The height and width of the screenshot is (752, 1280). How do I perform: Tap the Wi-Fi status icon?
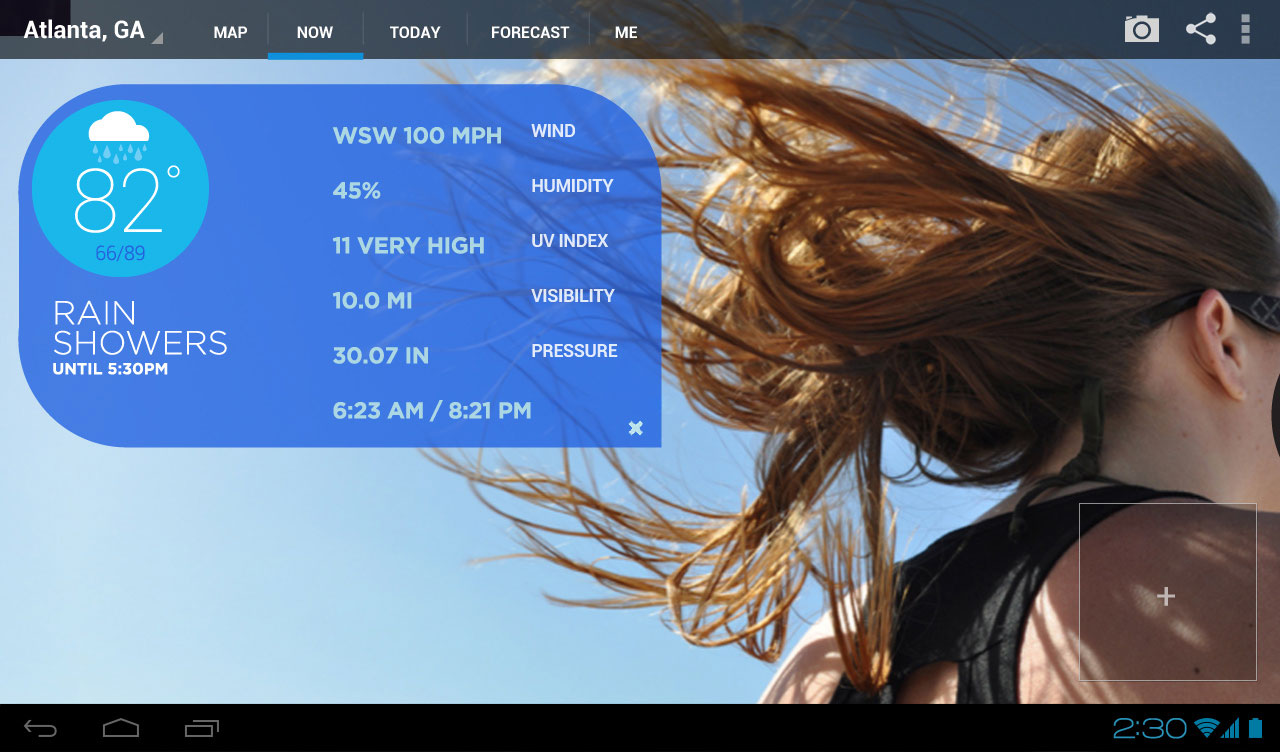[x=1206, y=728]
